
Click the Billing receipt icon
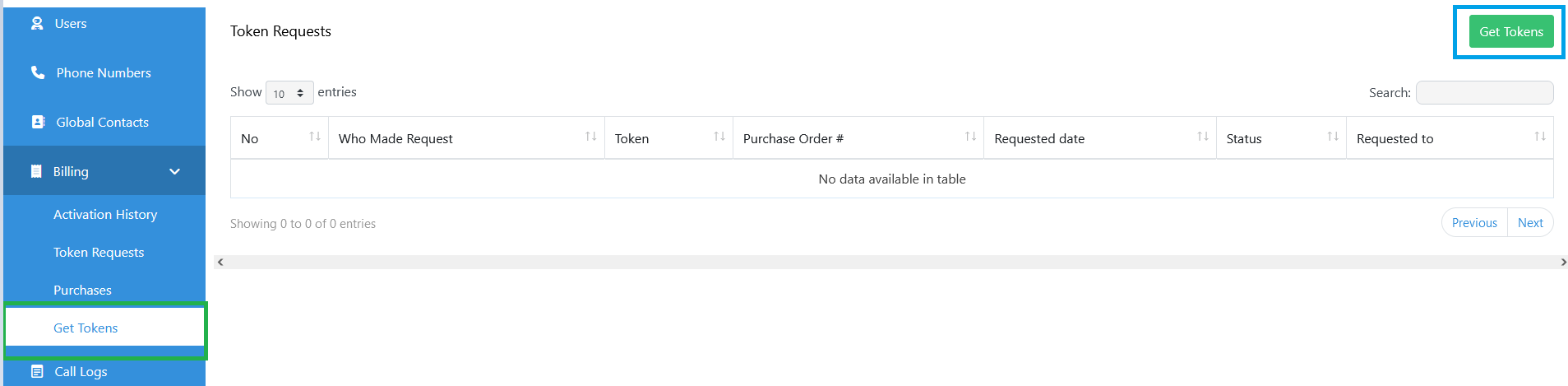point(36,171)
